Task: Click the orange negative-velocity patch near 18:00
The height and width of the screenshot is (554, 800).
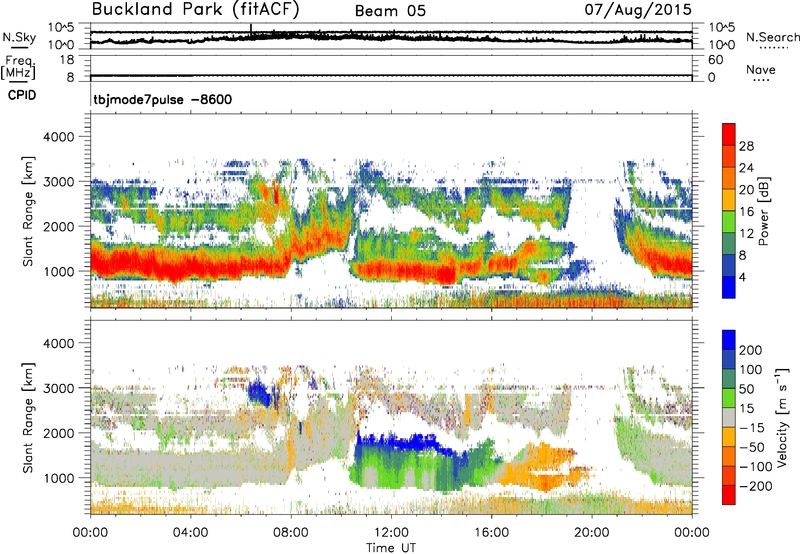Action: (x=548, y=467)
